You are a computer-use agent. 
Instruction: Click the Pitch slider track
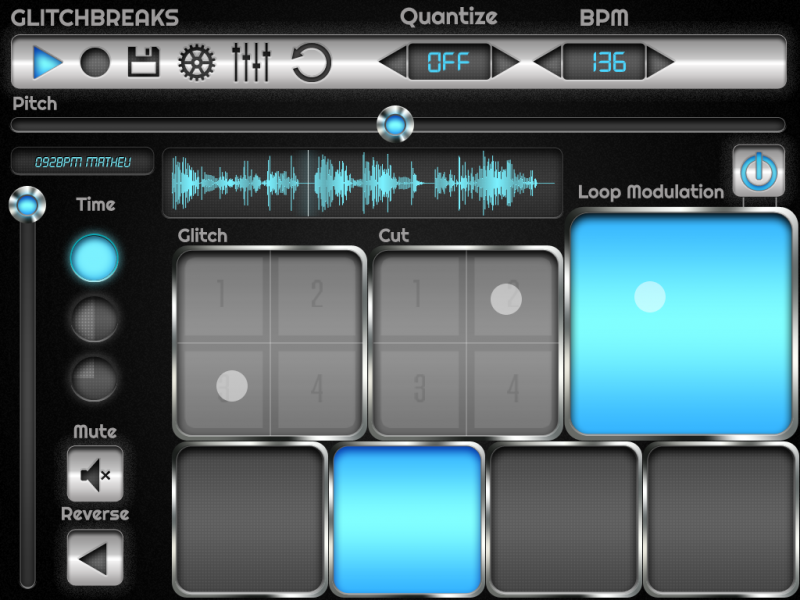pos(398,125)
